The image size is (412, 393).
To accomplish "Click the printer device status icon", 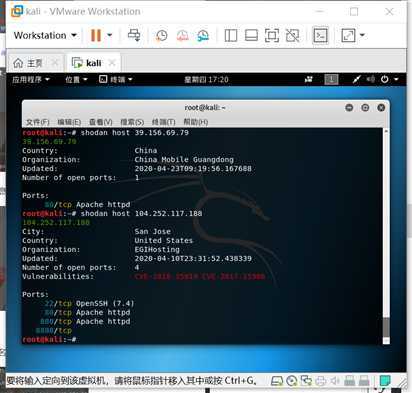I will [320, 381].
